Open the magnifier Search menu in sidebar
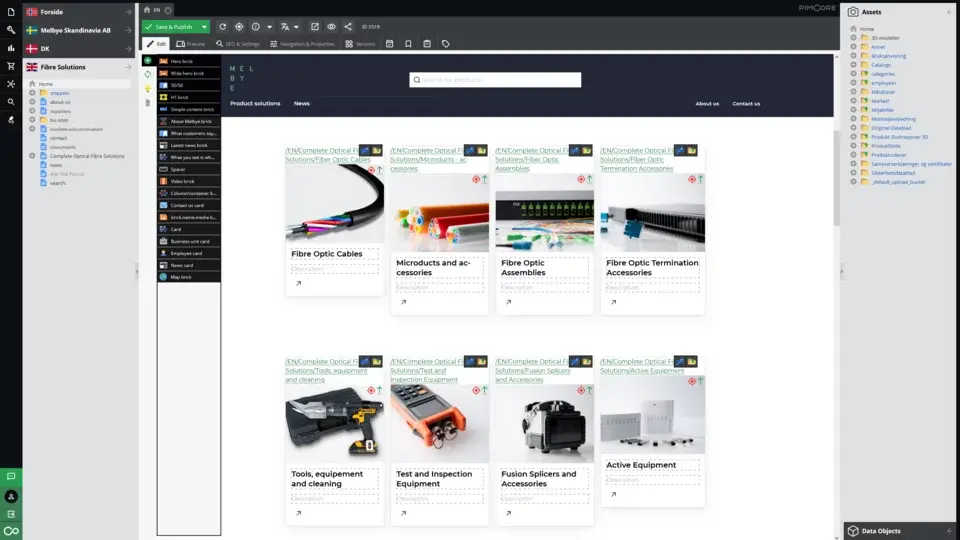Image resolution: width=960 pixels, height=540 pixels. [11, 102]
